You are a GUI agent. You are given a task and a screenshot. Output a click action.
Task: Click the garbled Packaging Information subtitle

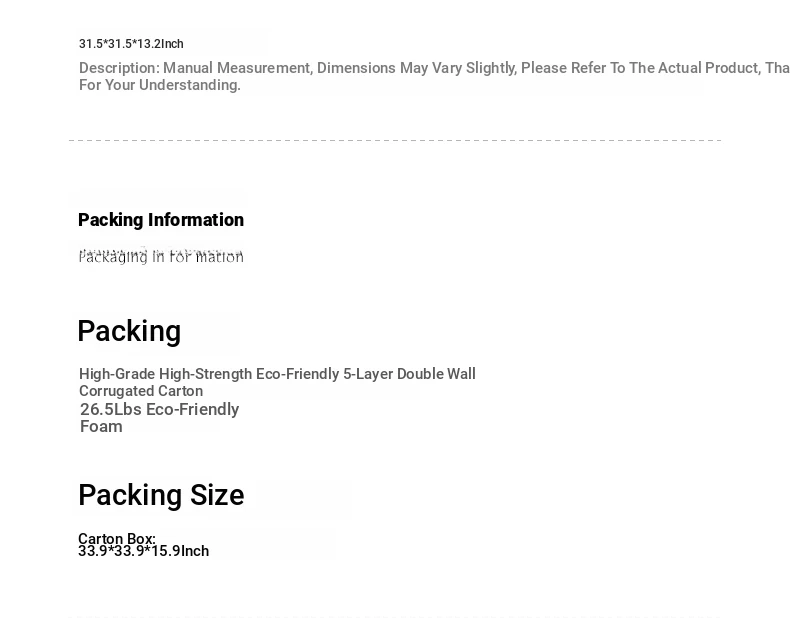click(161, 256)
